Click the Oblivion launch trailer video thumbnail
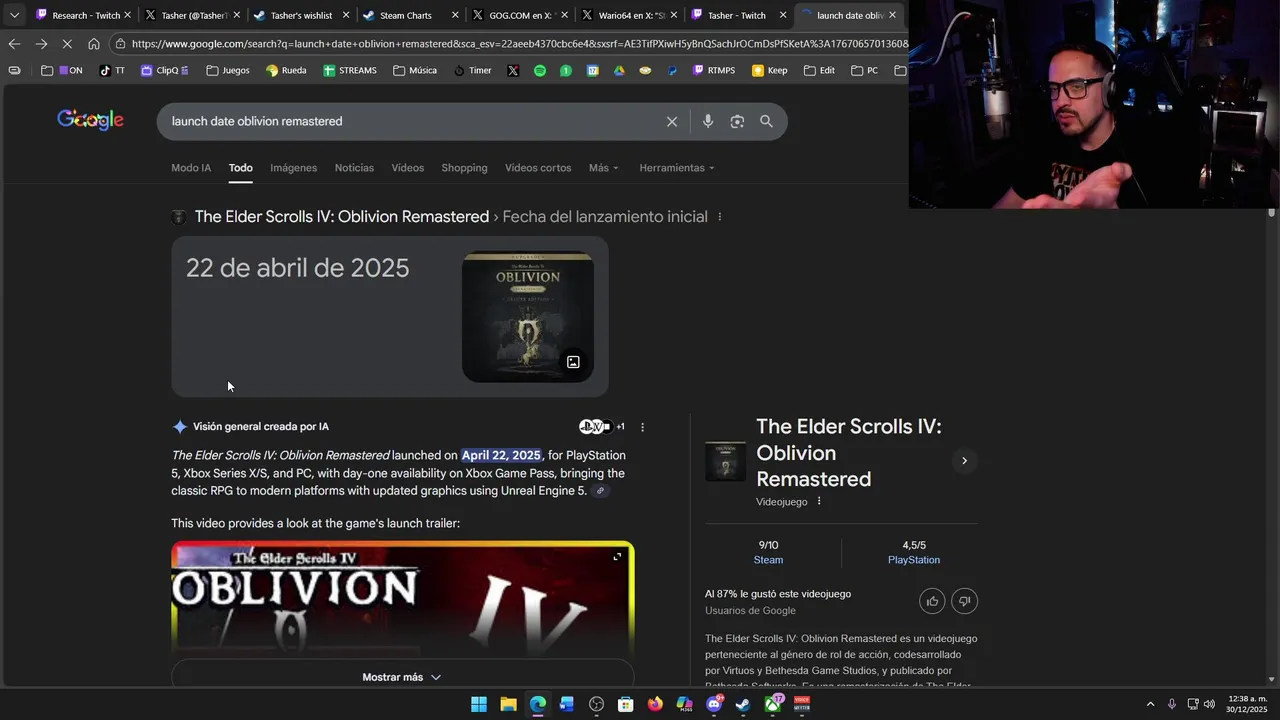Viewport: 1280px width, 720px height. [402, 600]
